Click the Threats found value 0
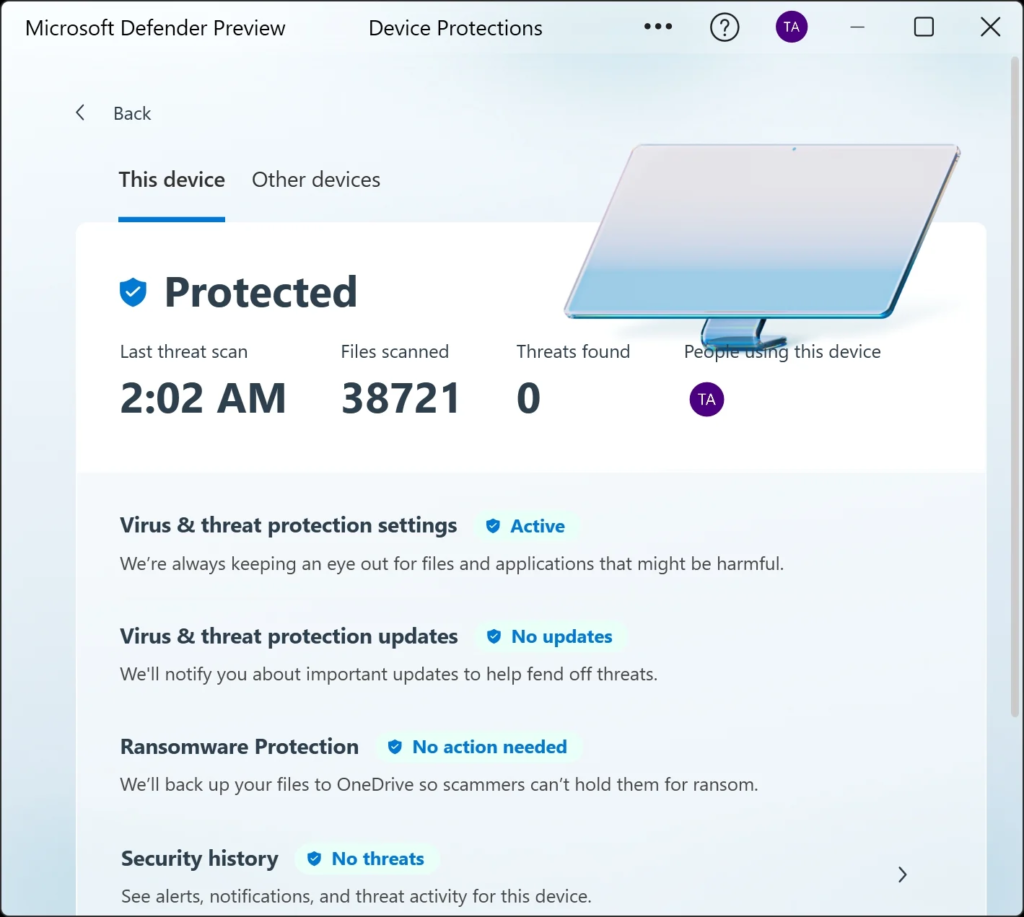 pos(528,398)
